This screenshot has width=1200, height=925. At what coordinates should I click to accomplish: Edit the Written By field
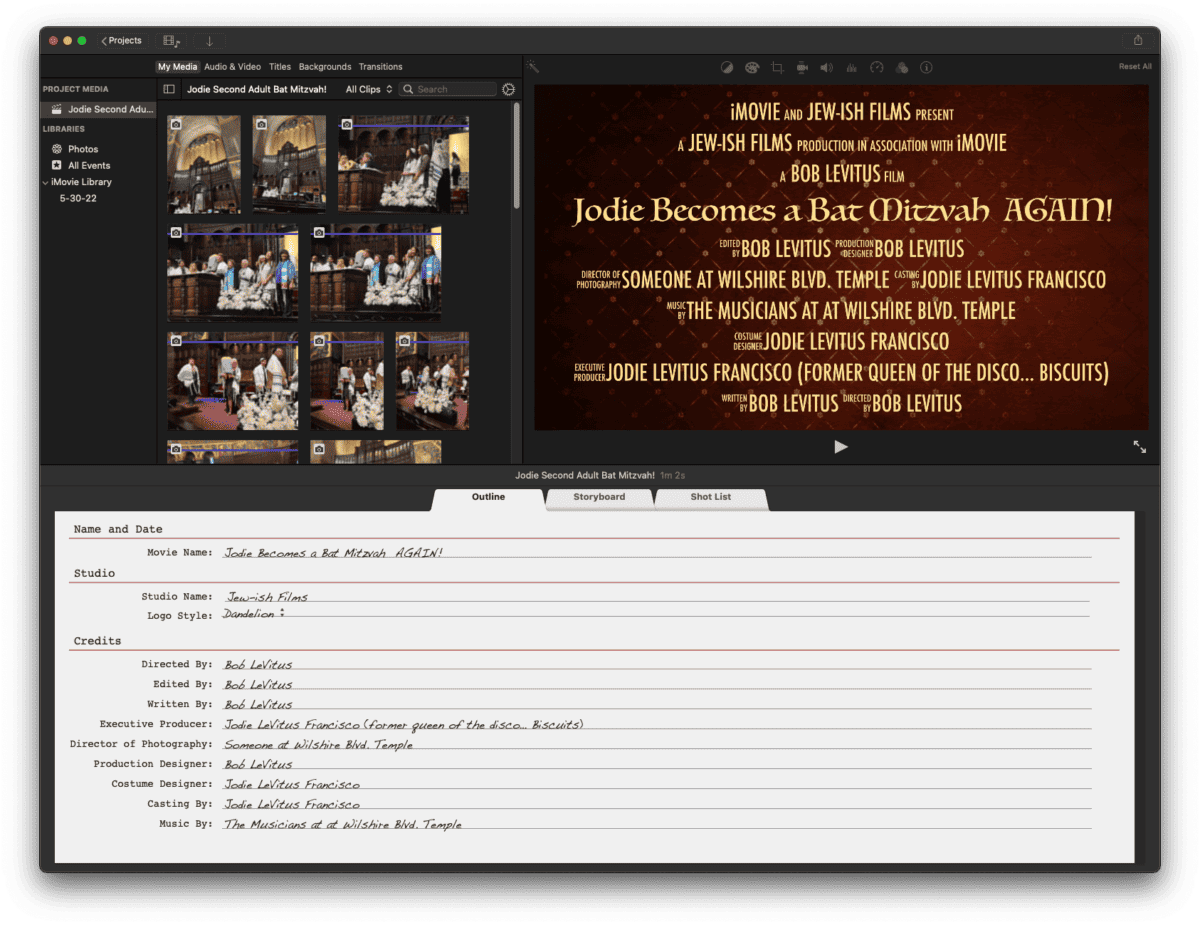[x=656, y=704]
